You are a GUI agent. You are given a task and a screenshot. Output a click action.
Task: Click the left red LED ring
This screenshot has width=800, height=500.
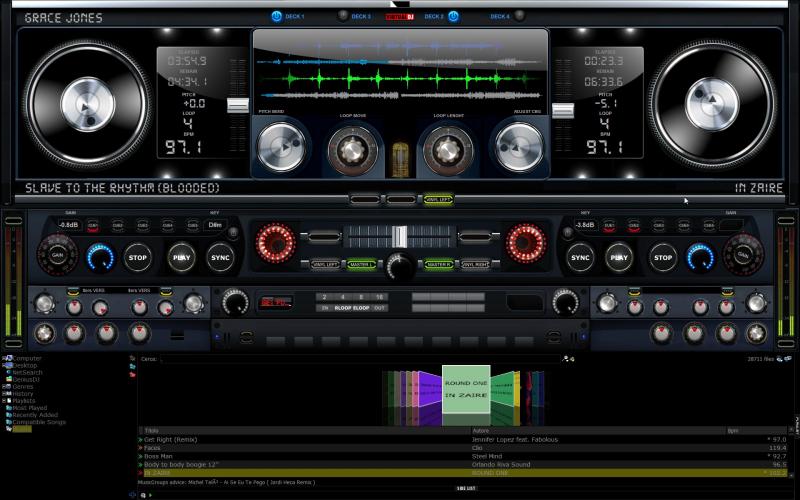pyautogui.click(x=276, y=243)
